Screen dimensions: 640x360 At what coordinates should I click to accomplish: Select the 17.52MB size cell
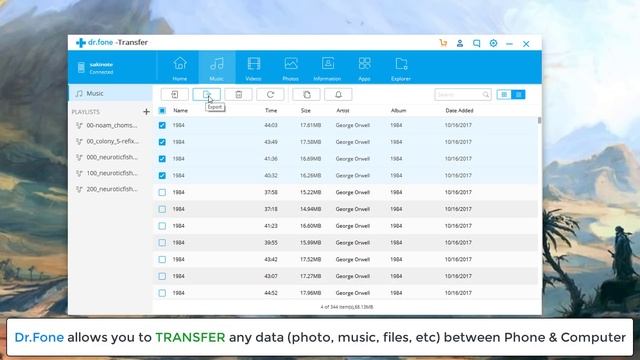(311, 259)
